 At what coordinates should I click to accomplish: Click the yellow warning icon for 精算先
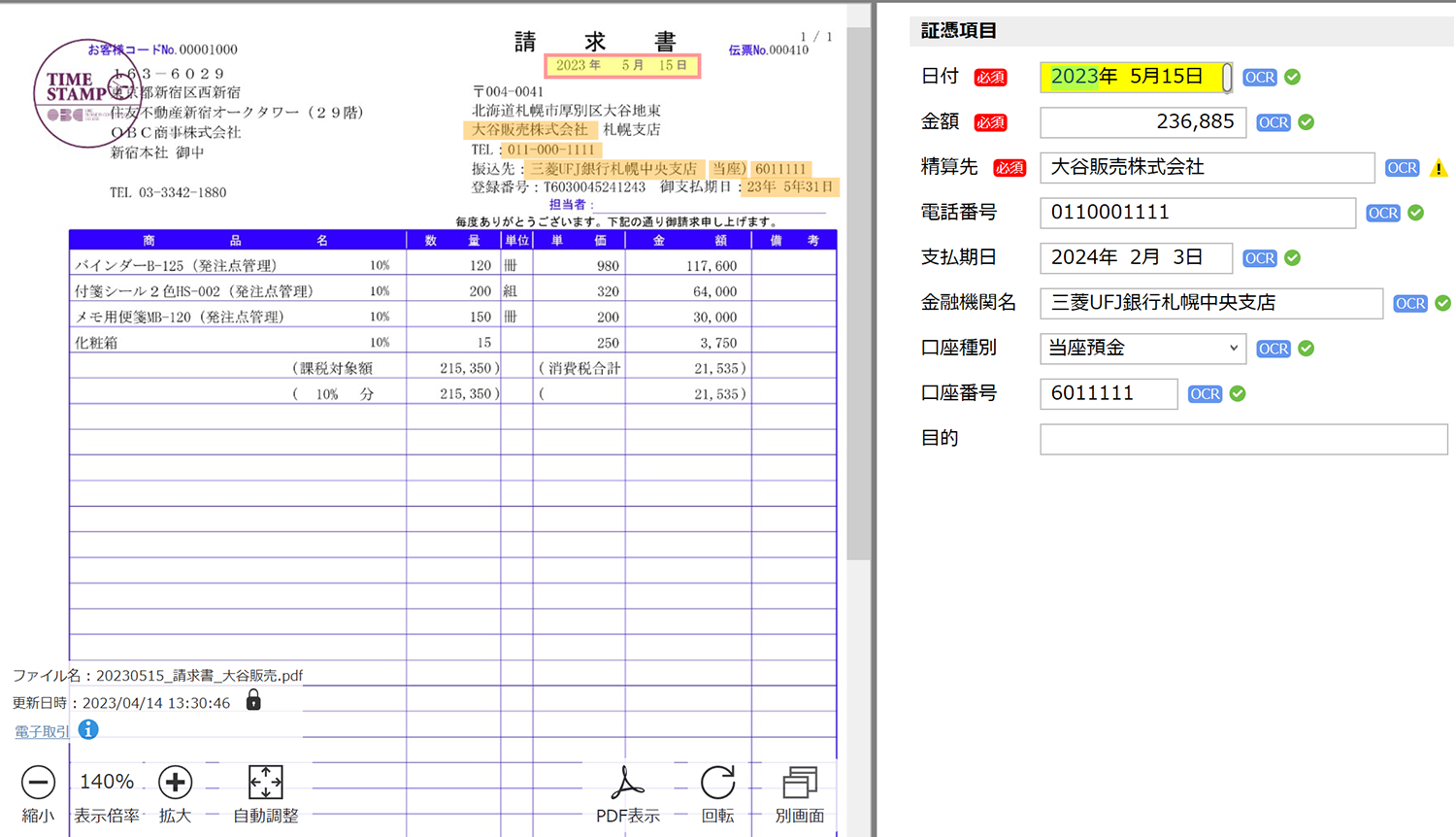click(x=1439, y=168)
